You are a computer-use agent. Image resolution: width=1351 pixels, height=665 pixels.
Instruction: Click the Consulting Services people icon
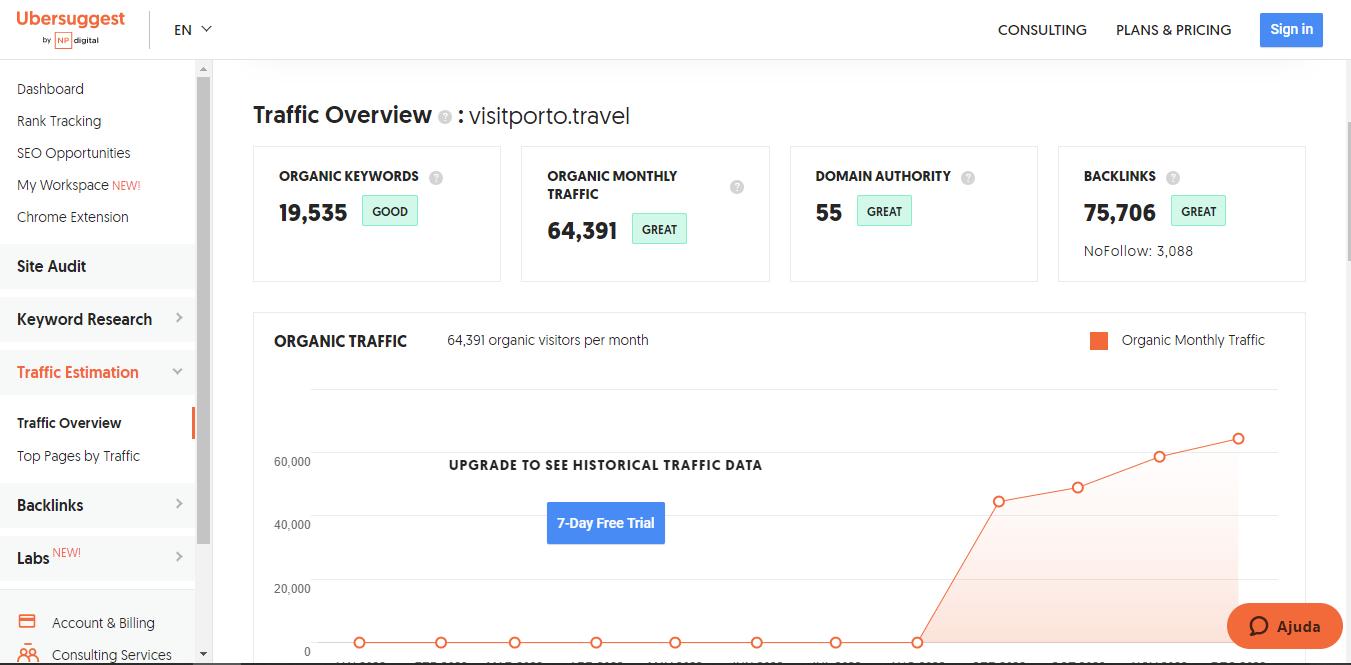click(28, 653)
